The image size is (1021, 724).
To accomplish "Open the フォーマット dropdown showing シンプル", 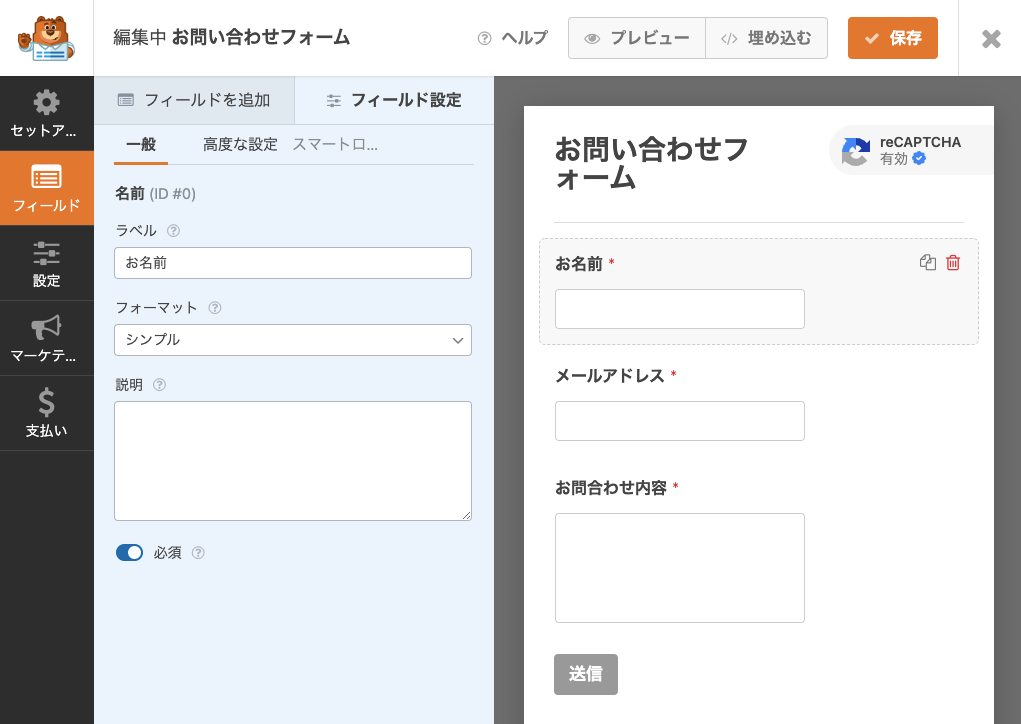I will tap(293, 340).
